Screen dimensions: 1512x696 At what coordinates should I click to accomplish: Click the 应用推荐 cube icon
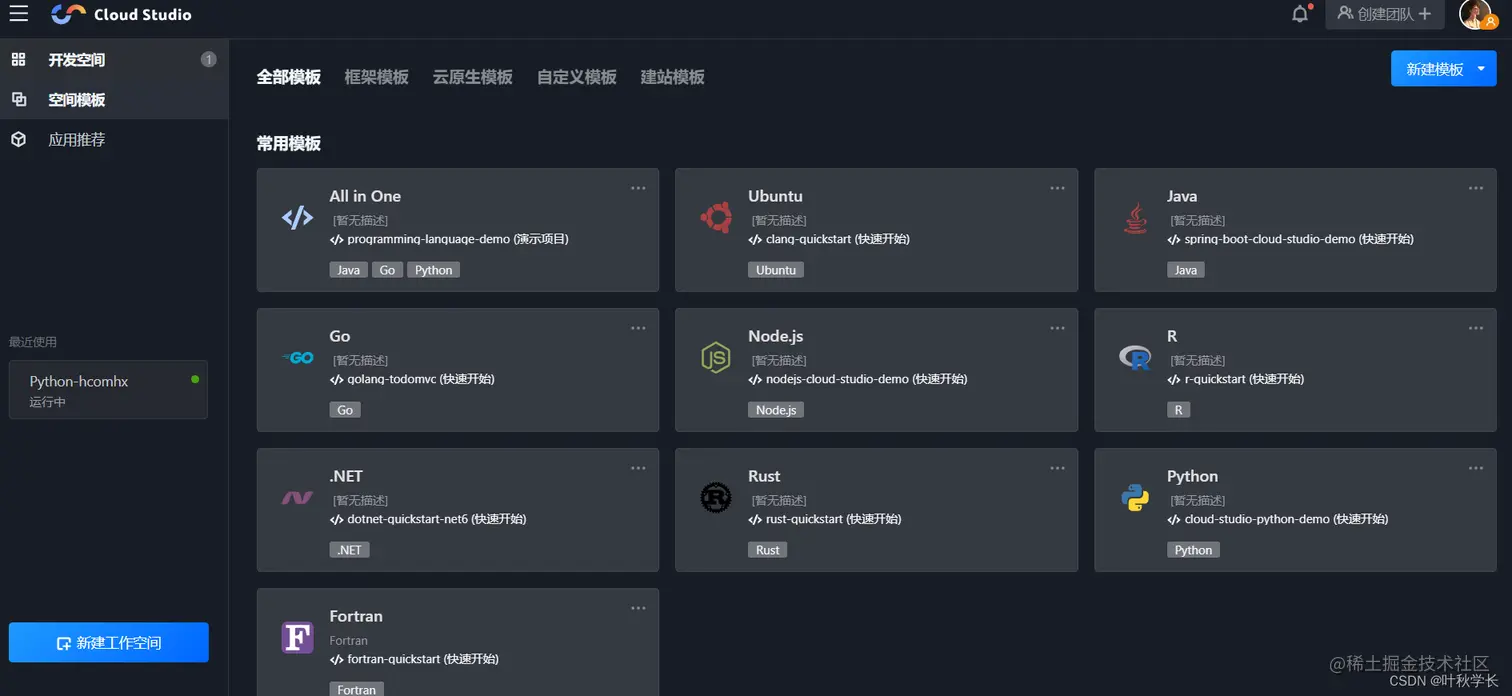(18, 140)
